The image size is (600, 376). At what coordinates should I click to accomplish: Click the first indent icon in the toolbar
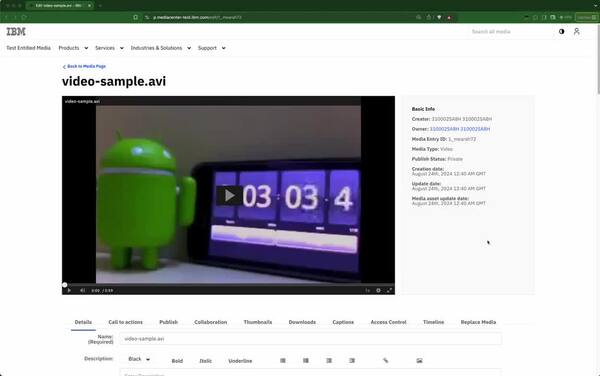tap(329, 360)
